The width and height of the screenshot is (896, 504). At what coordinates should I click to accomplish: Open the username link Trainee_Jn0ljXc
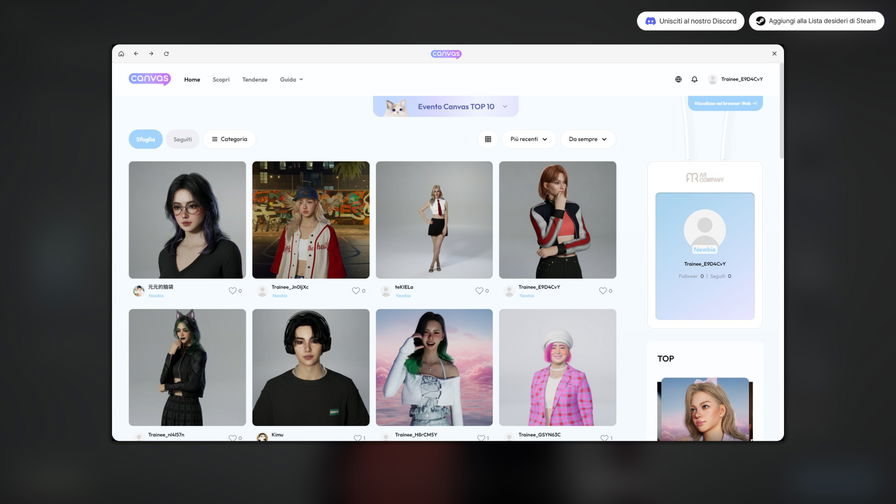290,287
